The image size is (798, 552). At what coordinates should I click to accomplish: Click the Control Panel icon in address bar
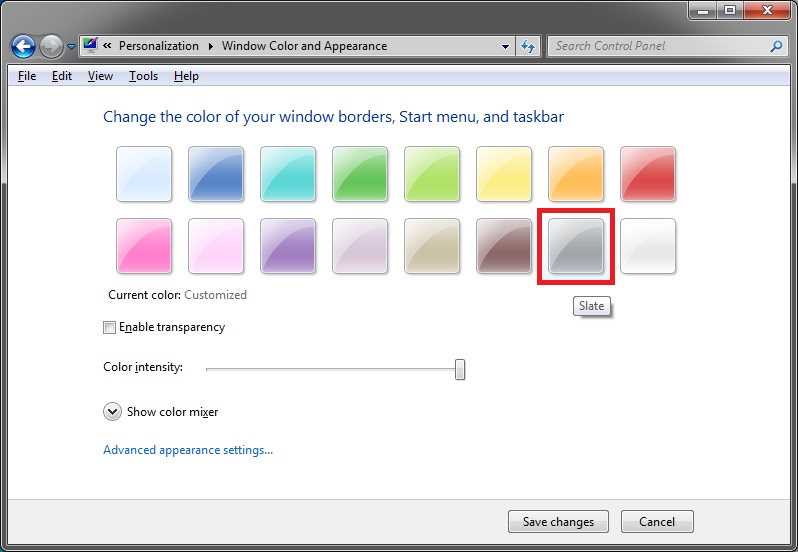[x=91, y=46]
